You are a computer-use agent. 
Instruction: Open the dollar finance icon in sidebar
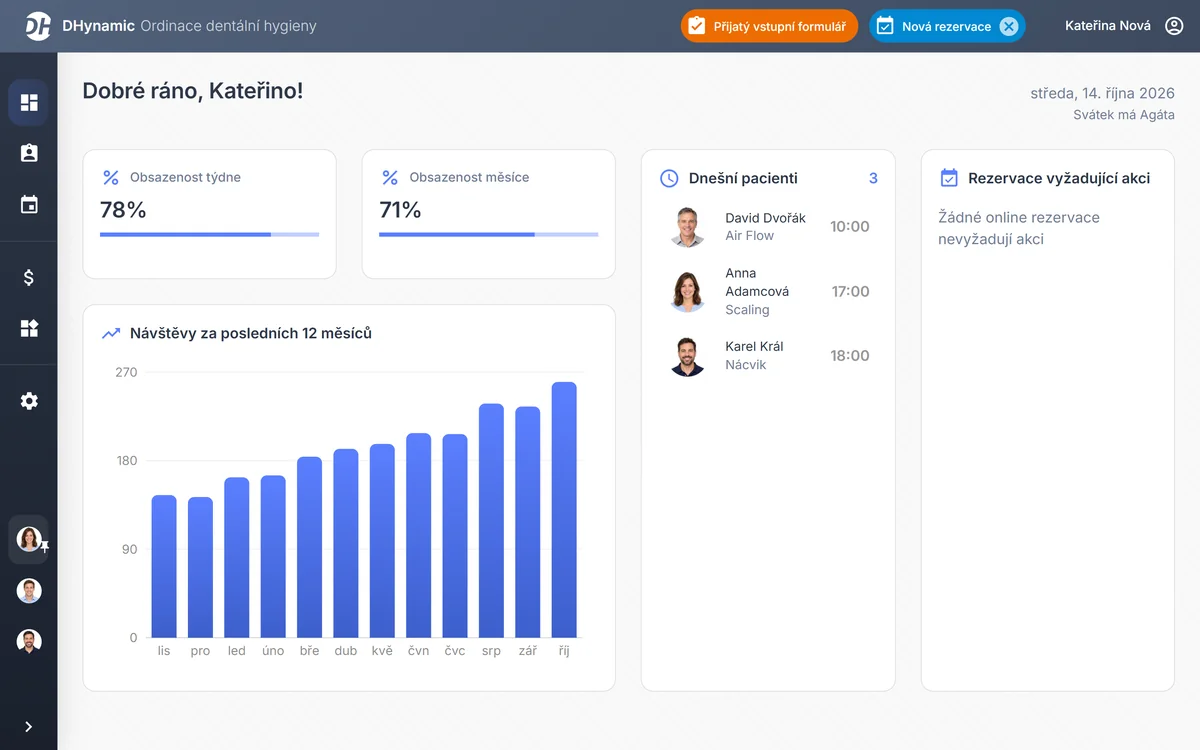[29, 278]
